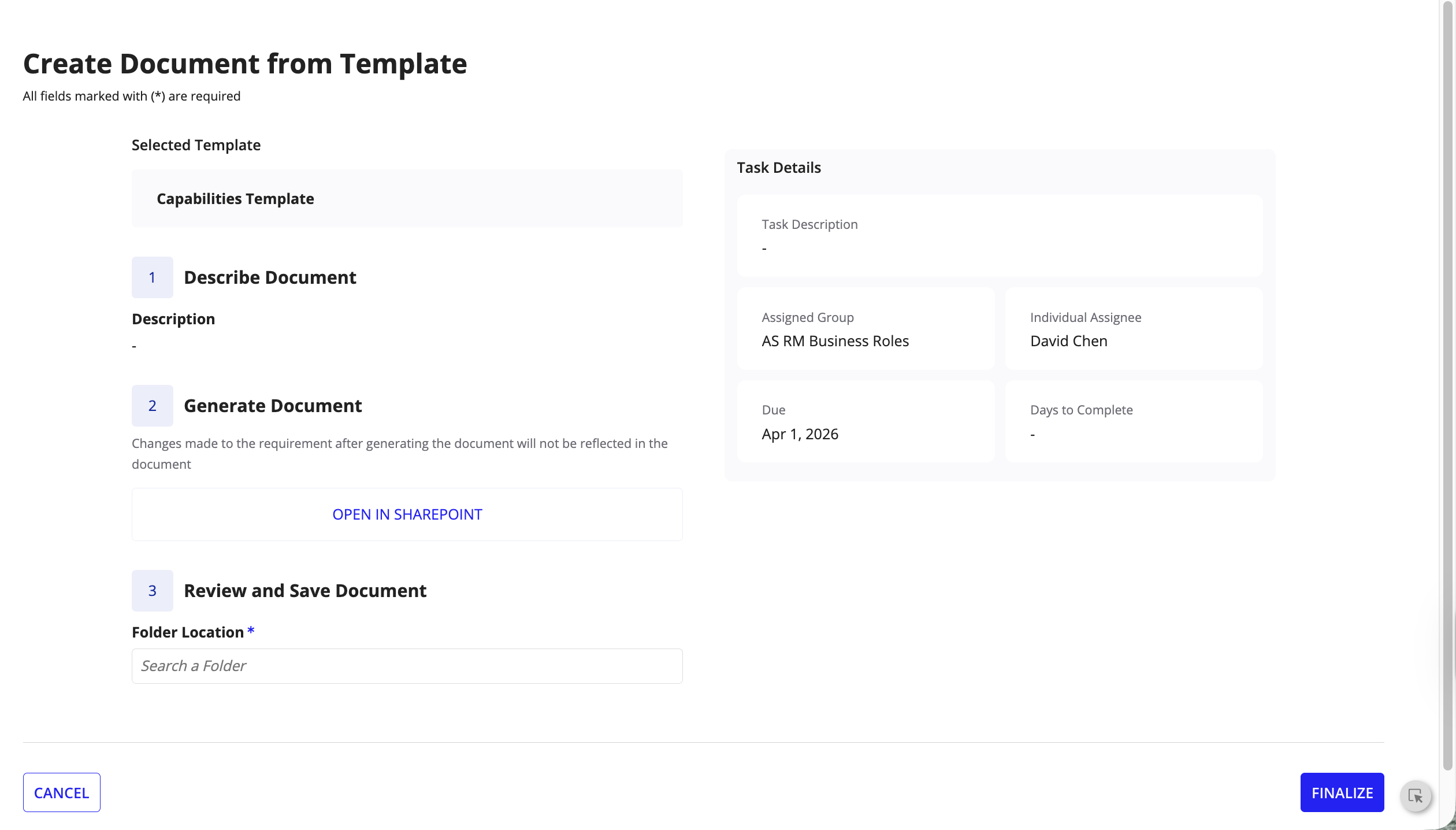Click the Days to Complete label
The image size is (1456, 830).
click(x=1081, y=410)
